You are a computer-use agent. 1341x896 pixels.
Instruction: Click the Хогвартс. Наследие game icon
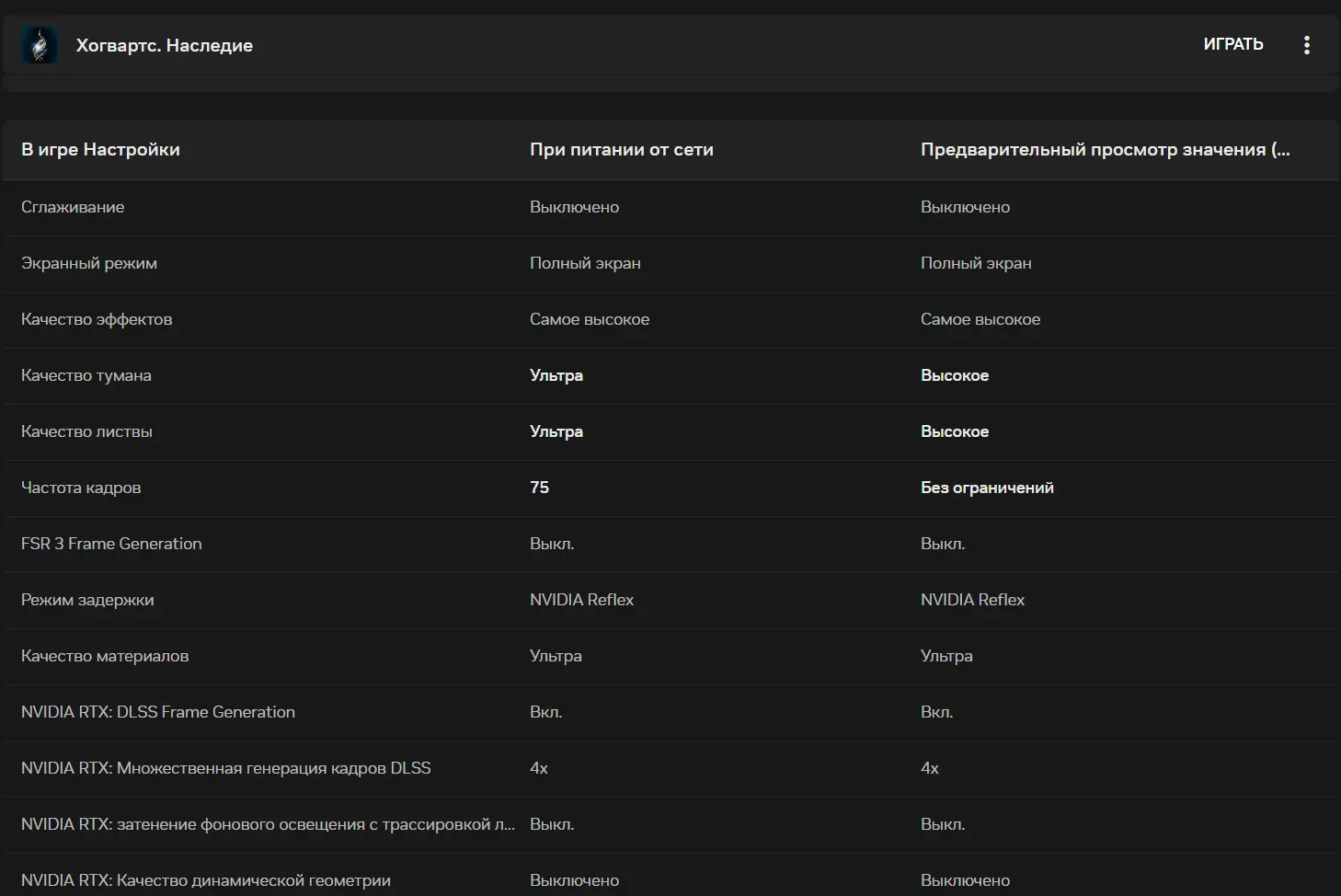[40, 45]
